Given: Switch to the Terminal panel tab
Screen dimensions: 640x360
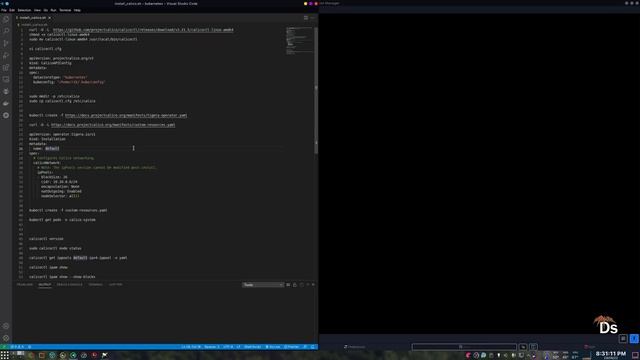Looking at the screenshot, I should point(96,284).
